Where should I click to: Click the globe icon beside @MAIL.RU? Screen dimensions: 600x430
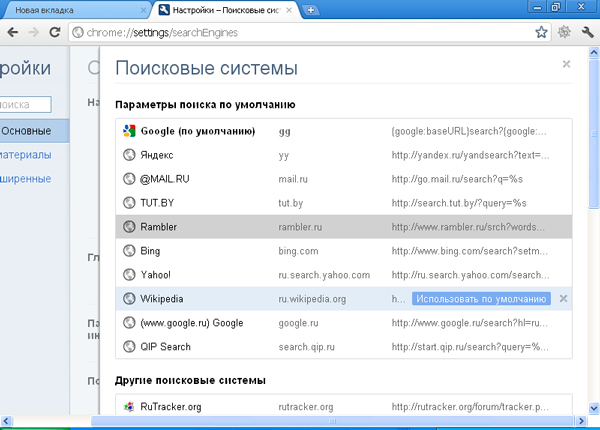click(129, 179)
